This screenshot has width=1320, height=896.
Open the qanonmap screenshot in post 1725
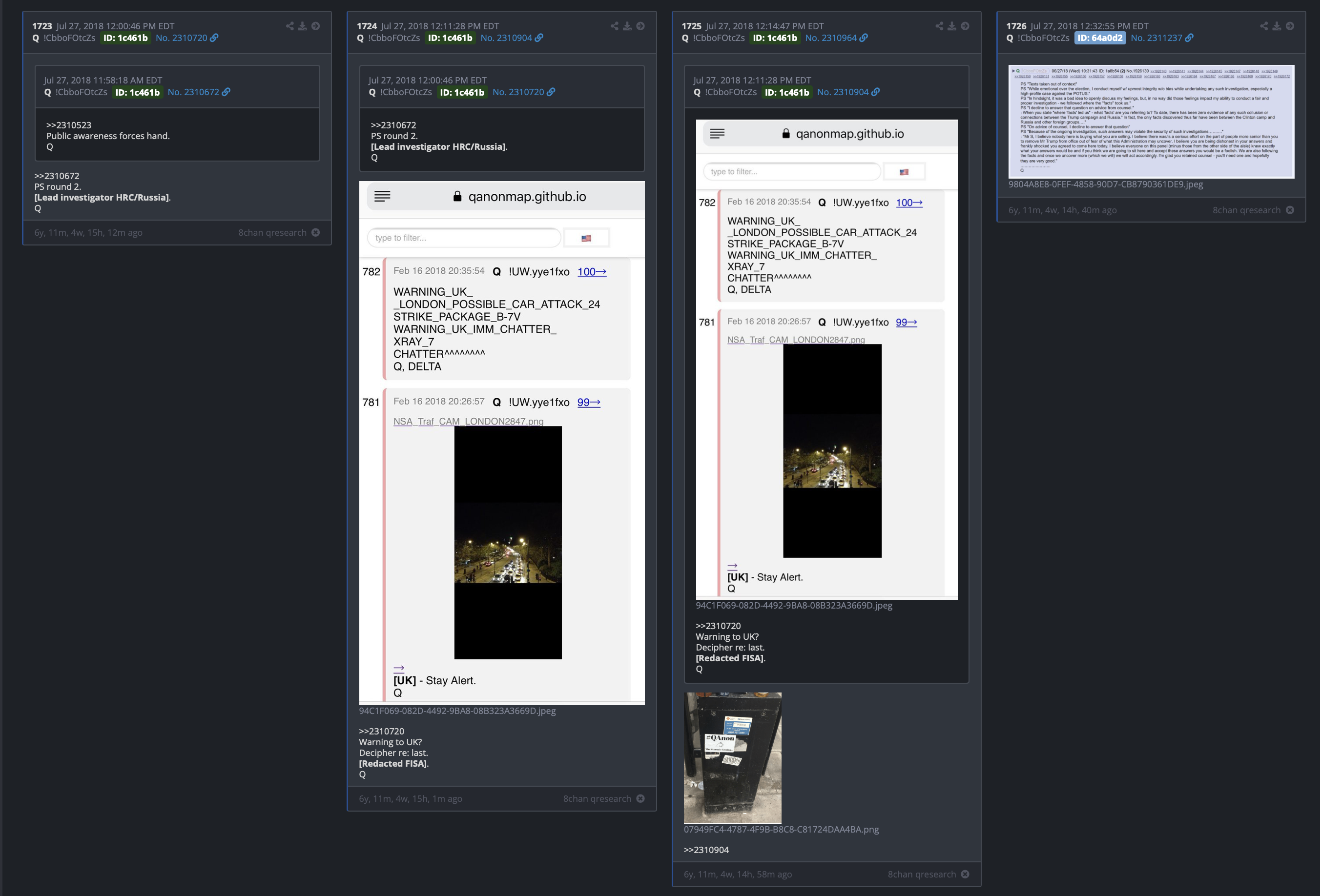pos(826,359)
